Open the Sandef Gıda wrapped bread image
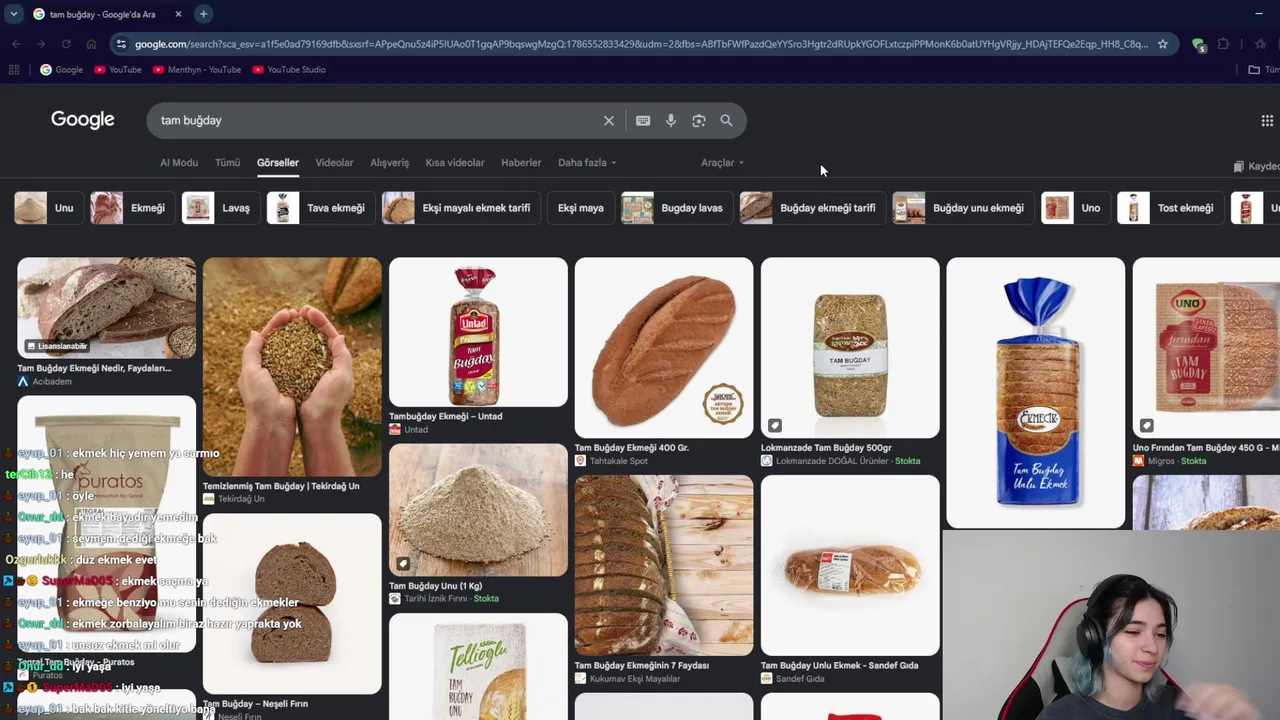Viewport: 1280px width, 720px height. click(x=850, y=566)
